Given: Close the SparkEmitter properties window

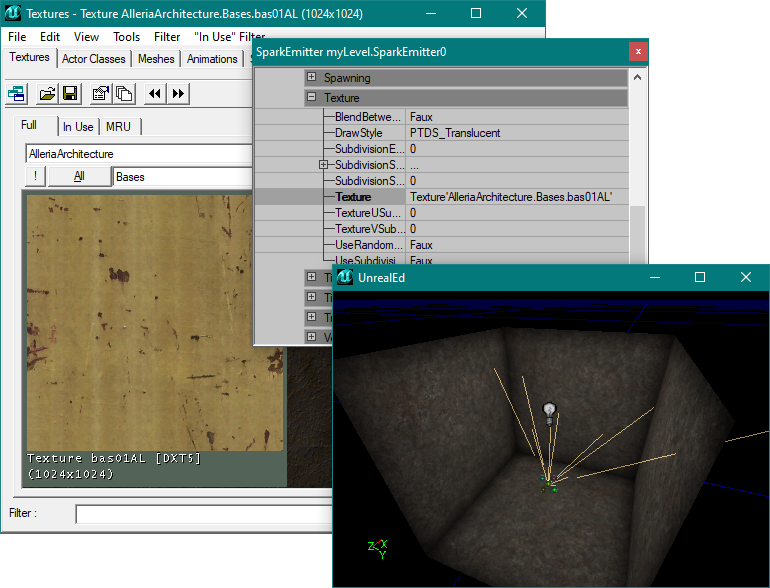Looking at the screenshot, I should [638, 51].
